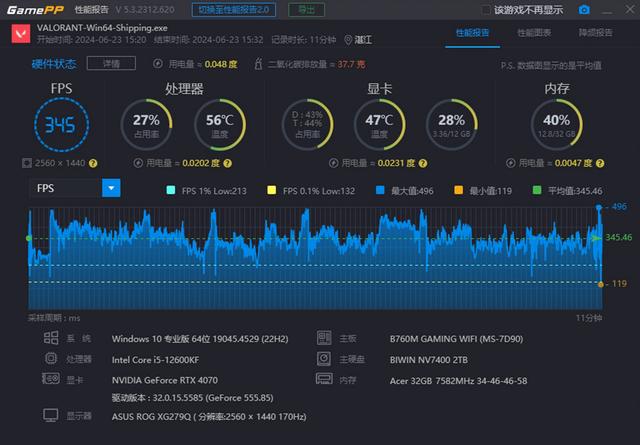The width and height of the screenshot is (640, 445).
Task: Click the resolution icon beside 2560 × 1440
Action: pyautogui.click(x=27, y=163)
